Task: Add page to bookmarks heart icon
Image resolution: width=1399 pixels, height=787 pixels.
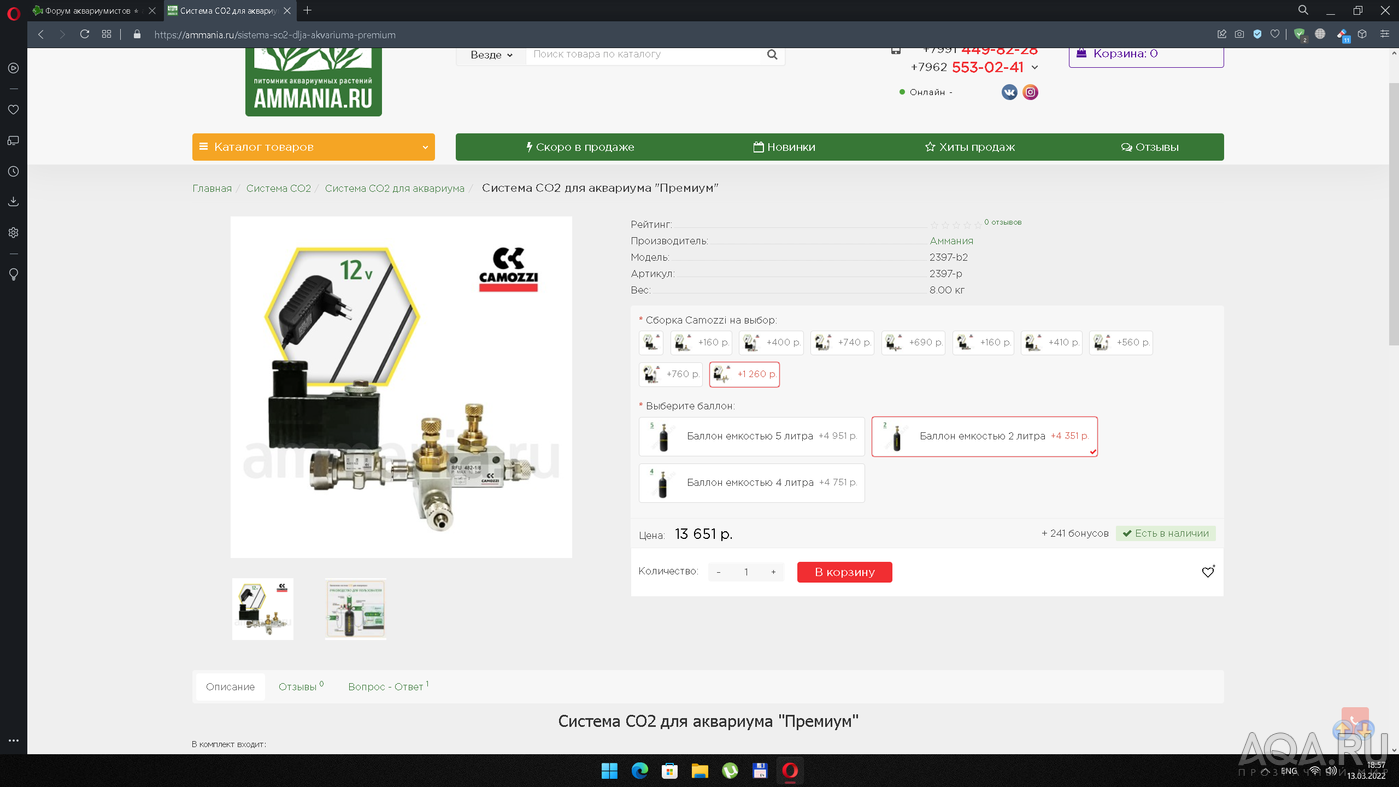Action: click(1275, 34)
